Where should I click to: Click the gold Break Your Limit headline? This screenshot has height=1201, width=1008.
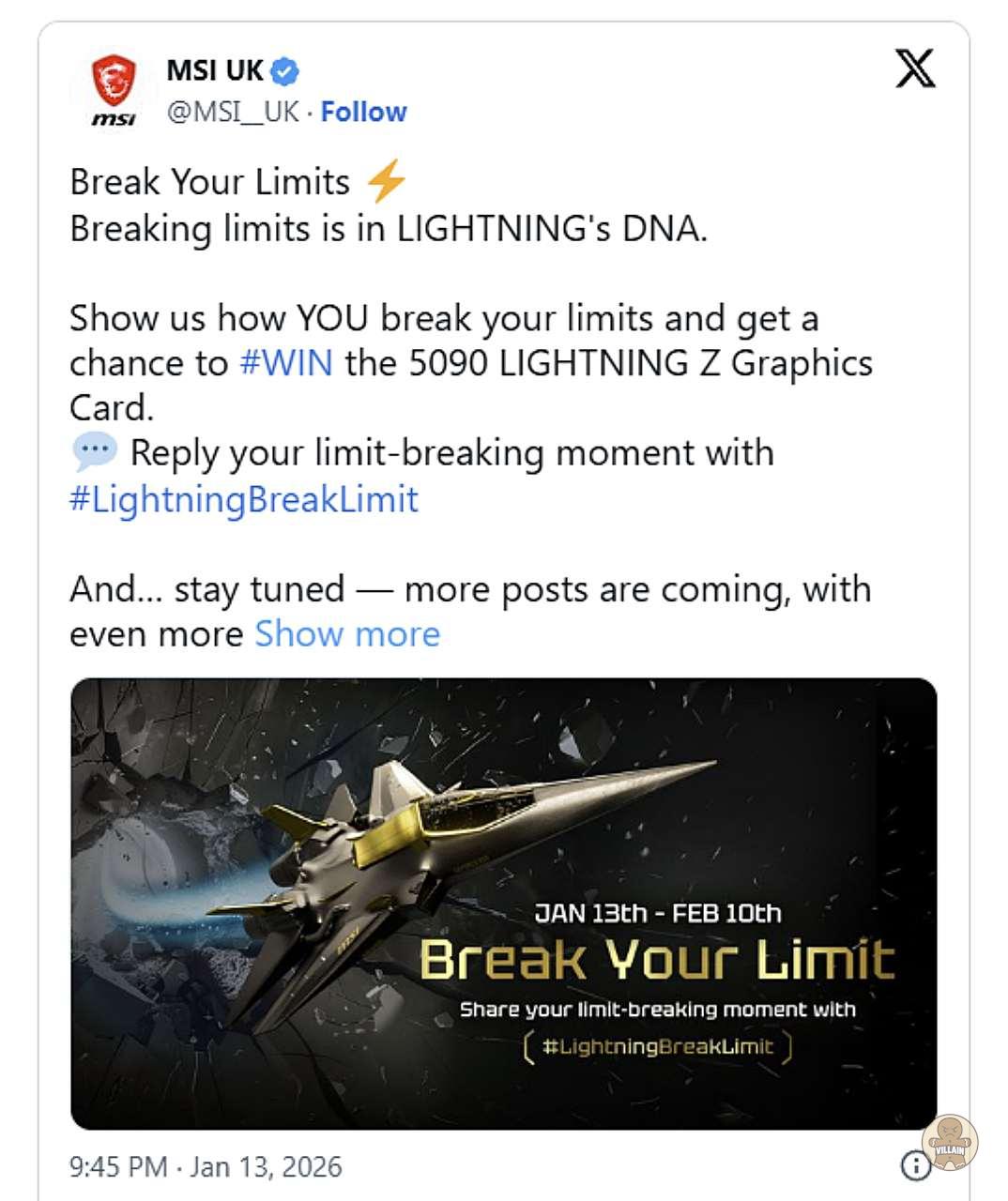(x=657, y=960)
